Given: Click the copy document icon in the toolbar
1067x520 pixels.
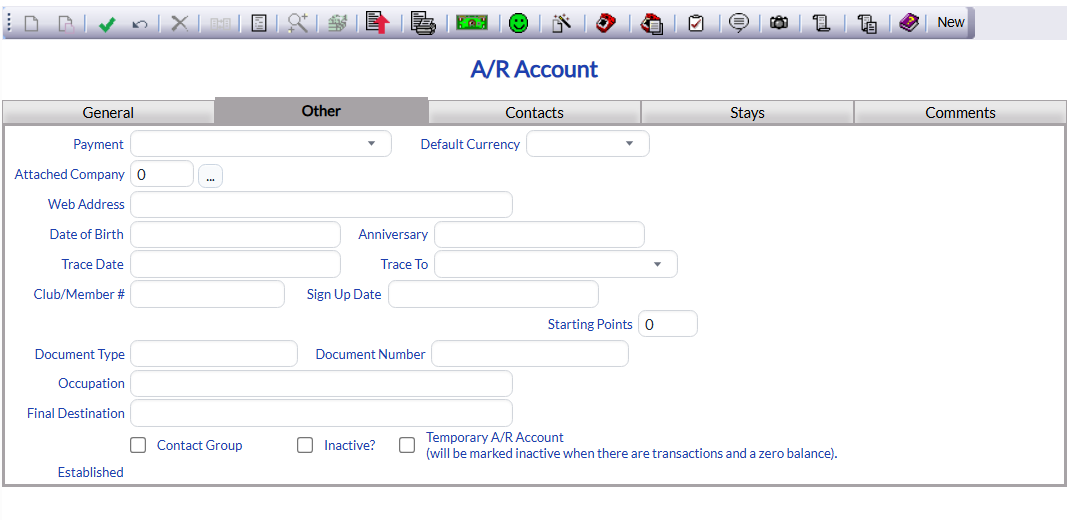Looking at the screenshot, I should 65,24.
